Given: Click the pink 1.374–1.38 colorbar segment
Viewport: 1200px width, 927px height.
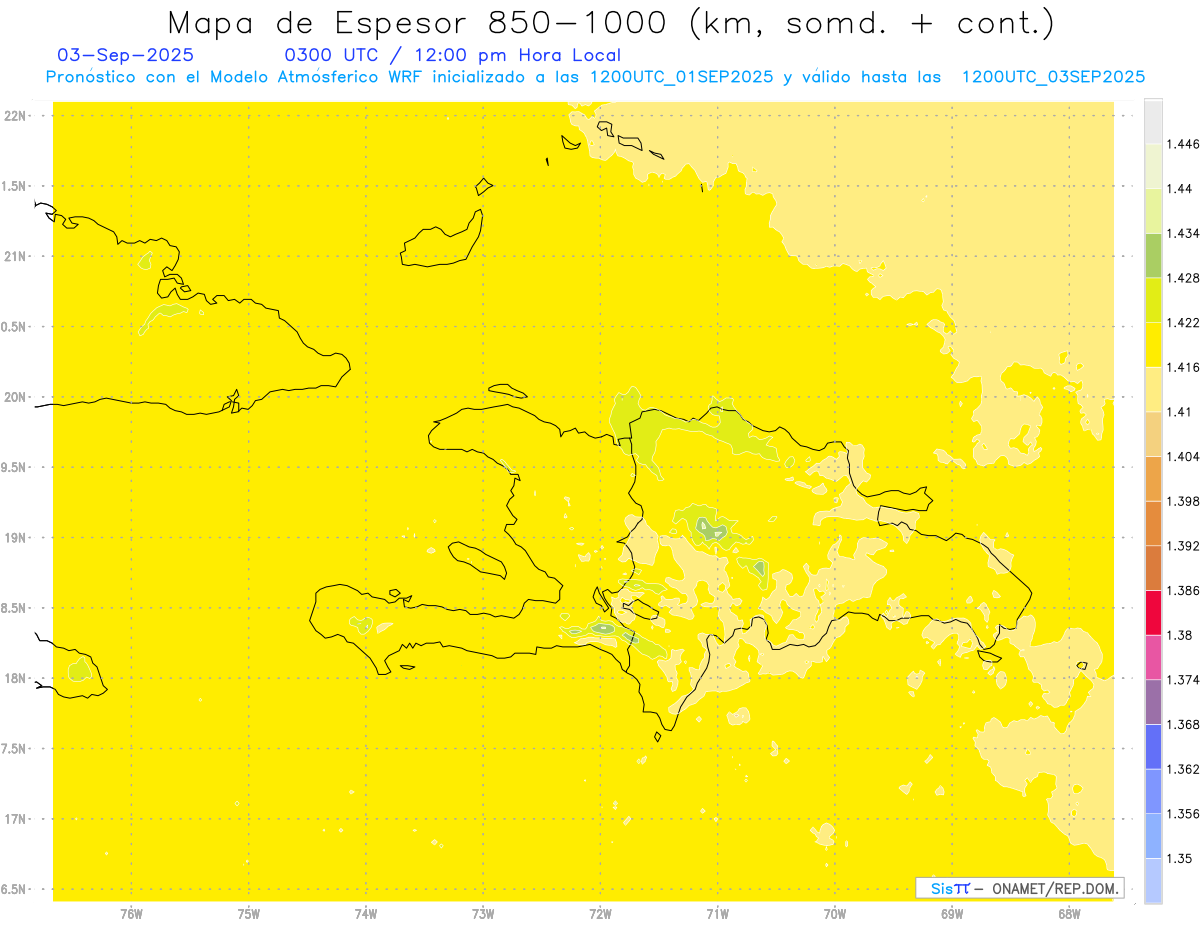Looking at the screenshot, I should (x=1153, y=657).
